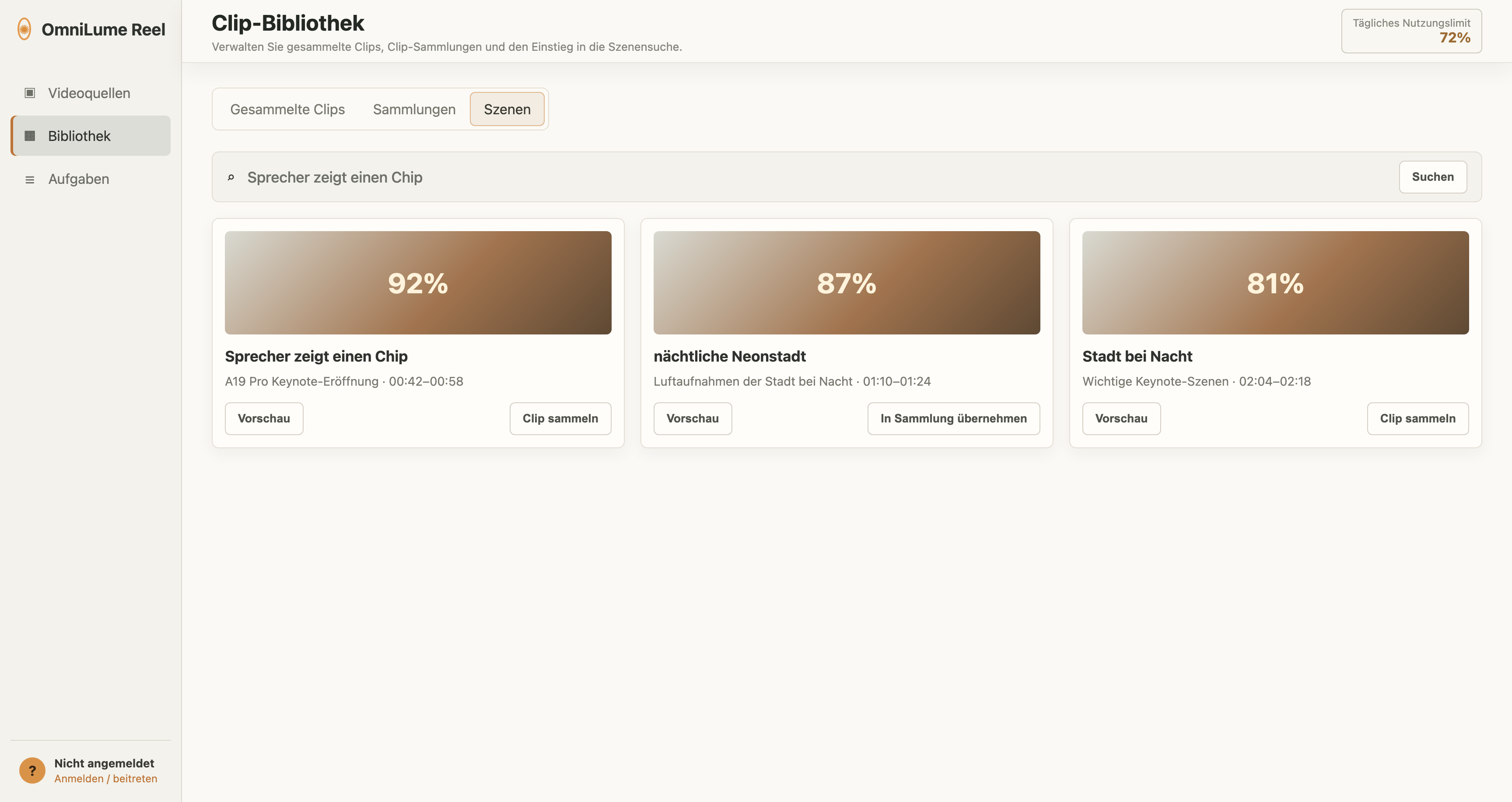Click the card title Sprecher zeigt einen Chip
The height and width of the screenshot is (802, 1512).
click(x=316, y=356)
